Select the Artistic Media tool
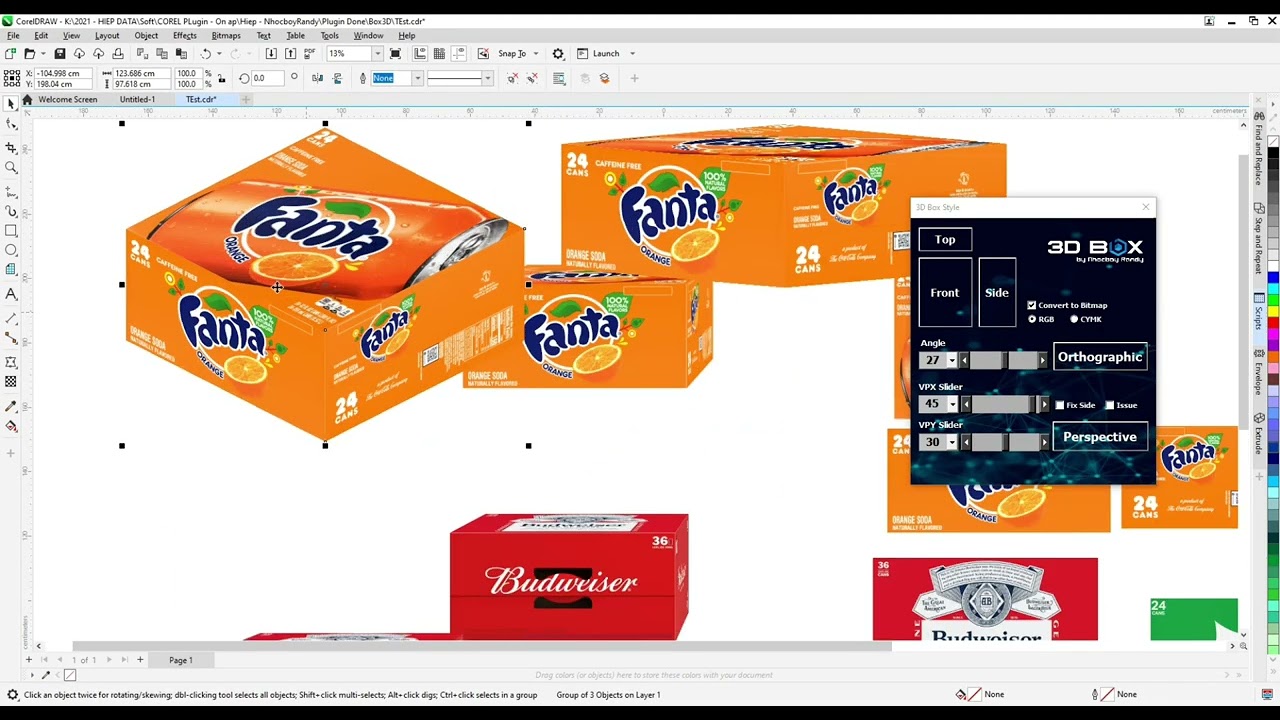The image size is (1280, 720). [11, 211]
